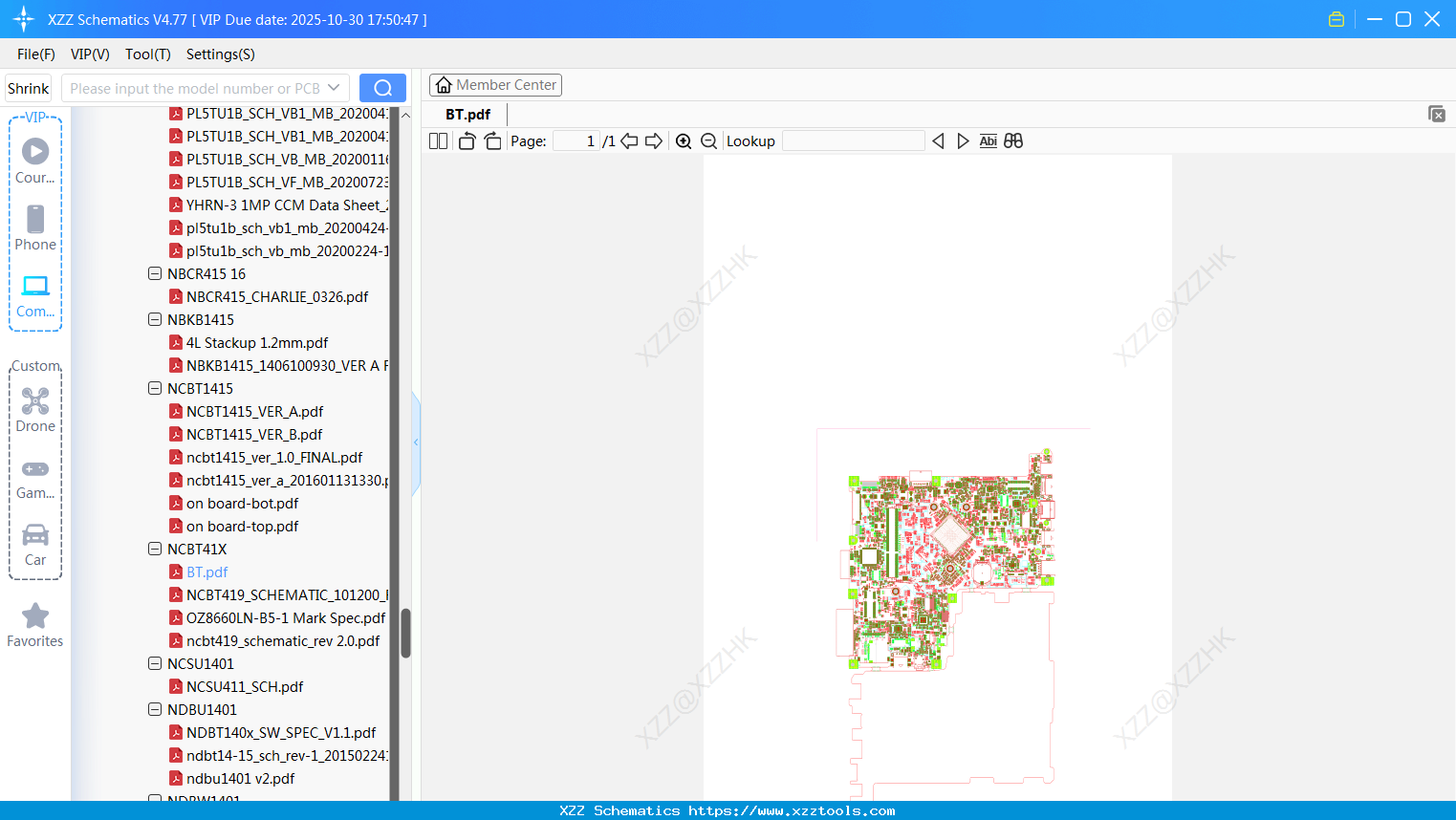Image resolution: width=1456 pixels, height=820 pixels.
Task: Collapse the NCBT1415 folder
Action: 155,388
